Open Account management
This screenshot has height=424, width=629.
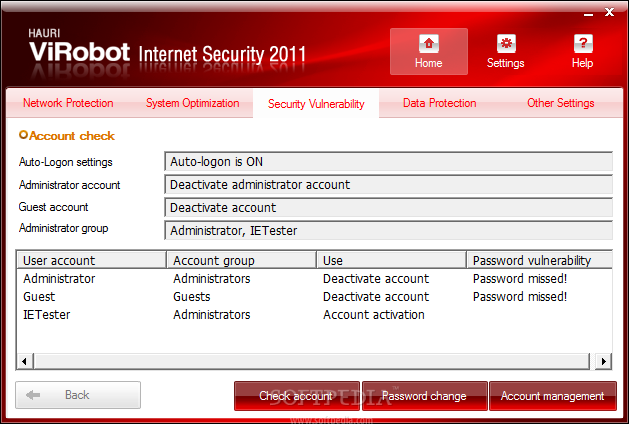click(x=552, y=396)
